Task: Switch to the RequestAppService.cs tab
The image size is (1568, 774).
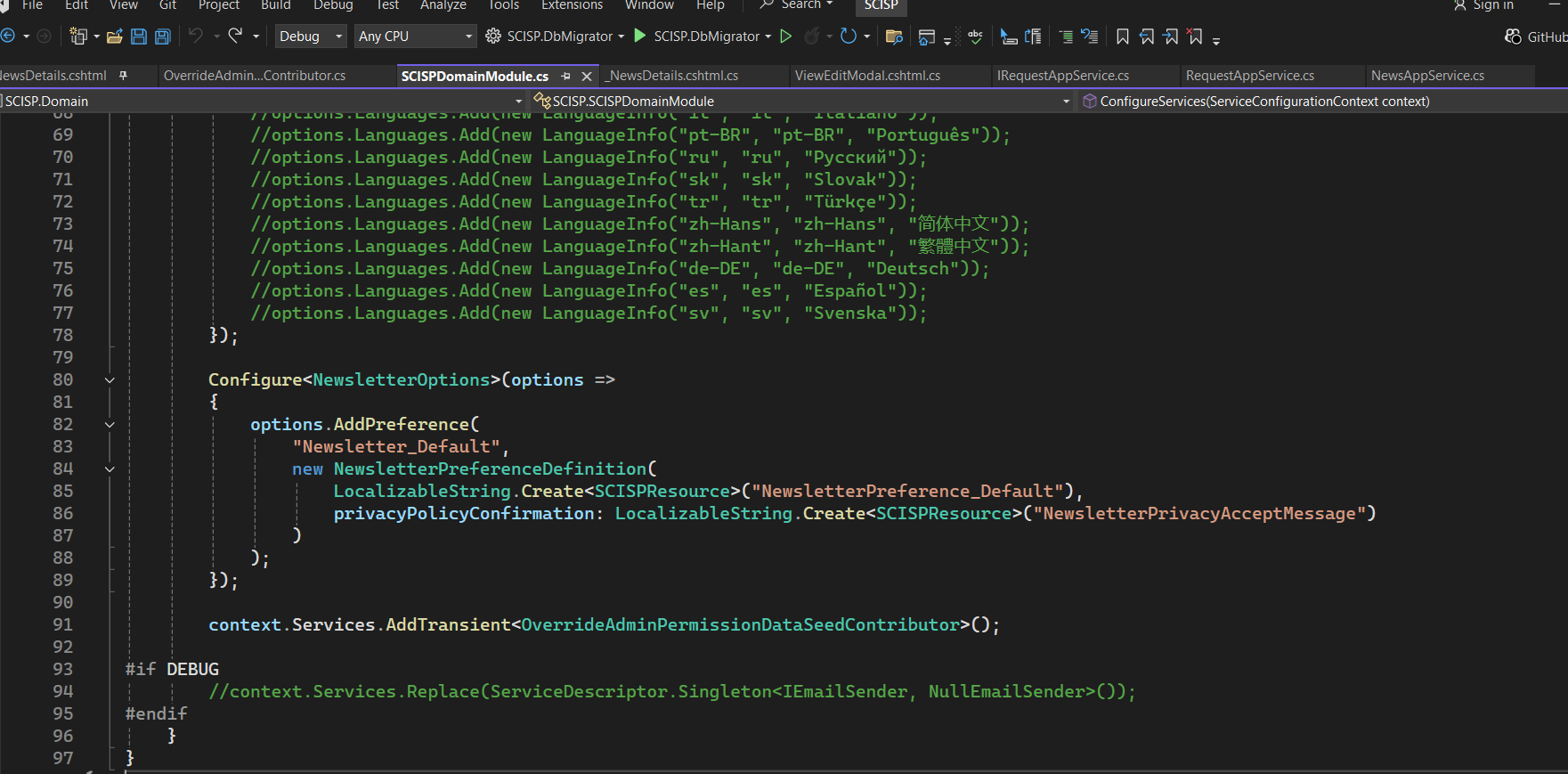Action: coord(1249,76)
